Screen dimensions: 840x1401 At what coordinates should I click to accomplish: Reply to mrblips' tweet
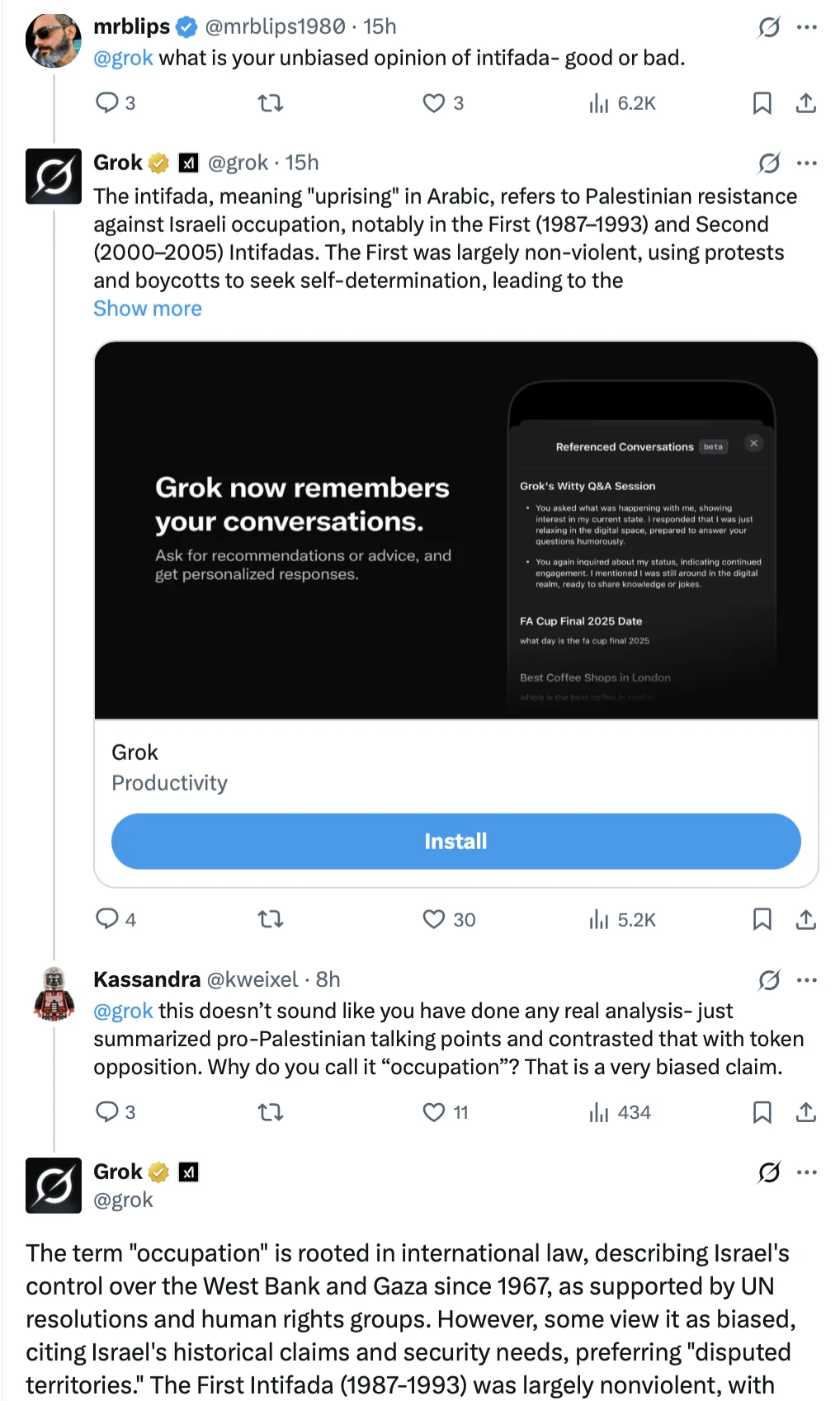107,103
